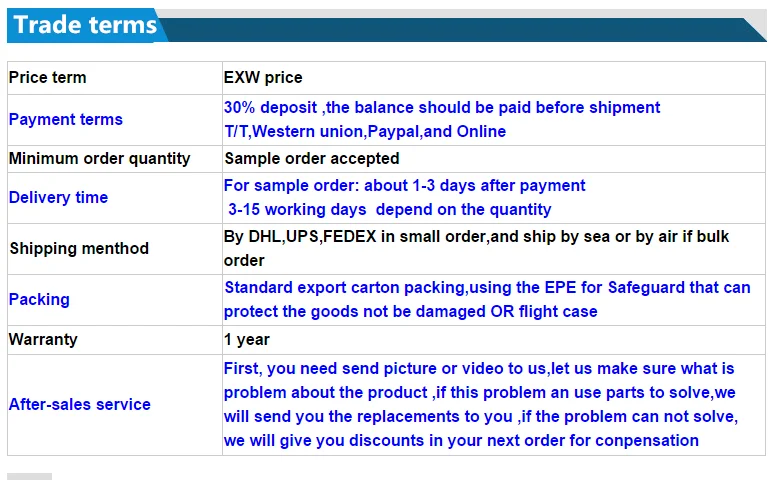Click the Trade terms header title
The width and height of the screenshot is (774, 480).
click(x=86, y=25)
